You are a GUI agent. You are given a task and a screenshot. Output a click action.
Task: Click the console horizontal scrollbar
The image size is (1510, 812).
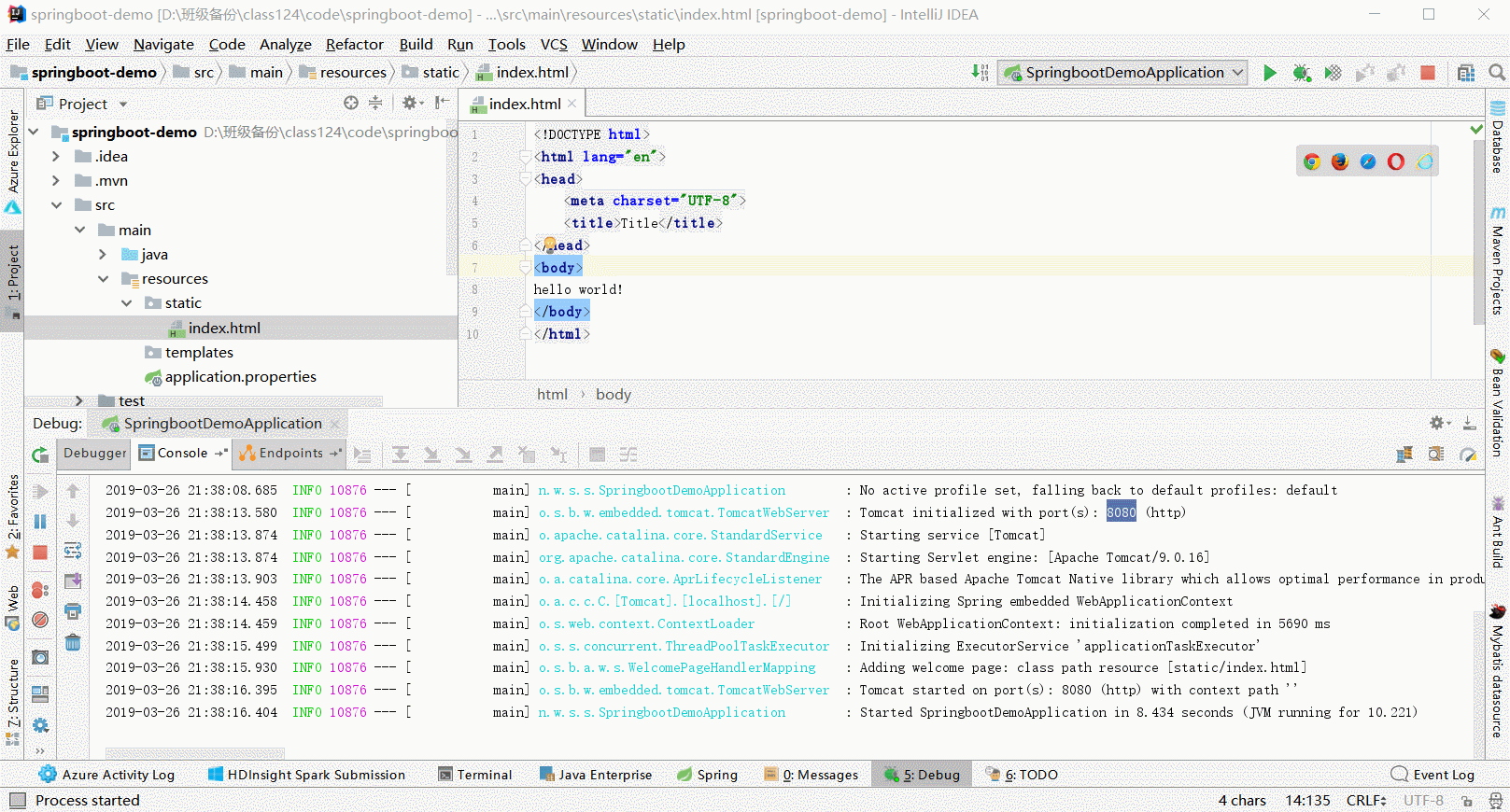[195, 753]
